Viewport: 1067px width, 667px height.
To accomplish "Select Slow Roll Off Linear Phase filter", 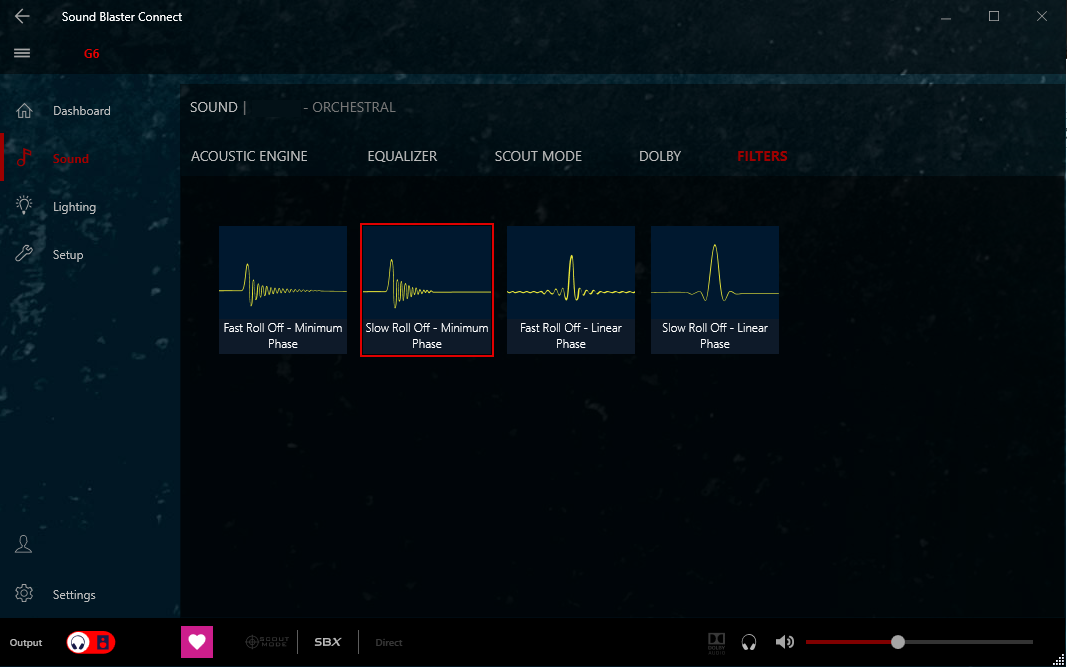I will point(715,290).
